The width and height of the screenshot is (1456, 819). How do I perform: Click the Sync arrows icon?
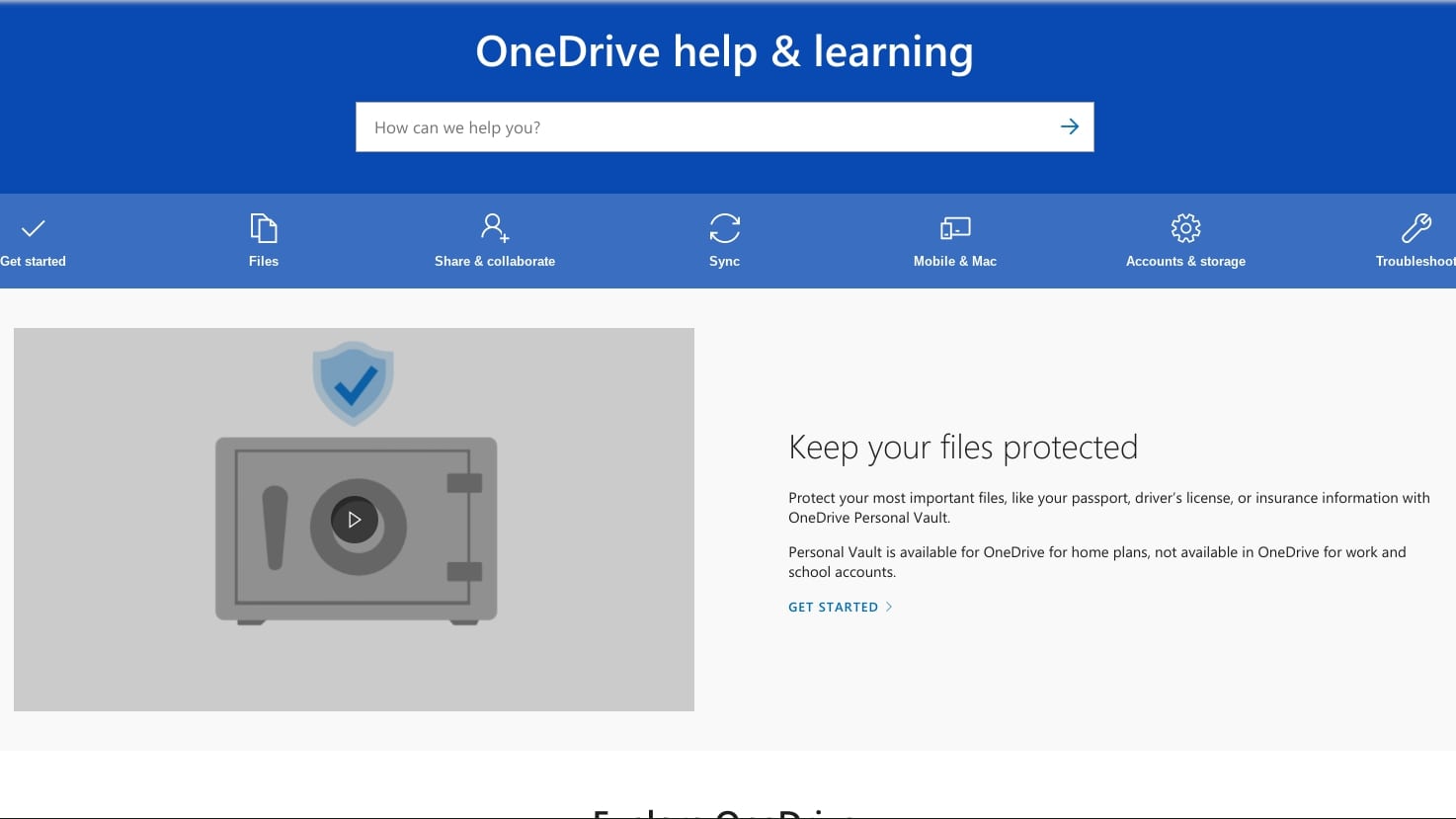[x=724, y=228]
